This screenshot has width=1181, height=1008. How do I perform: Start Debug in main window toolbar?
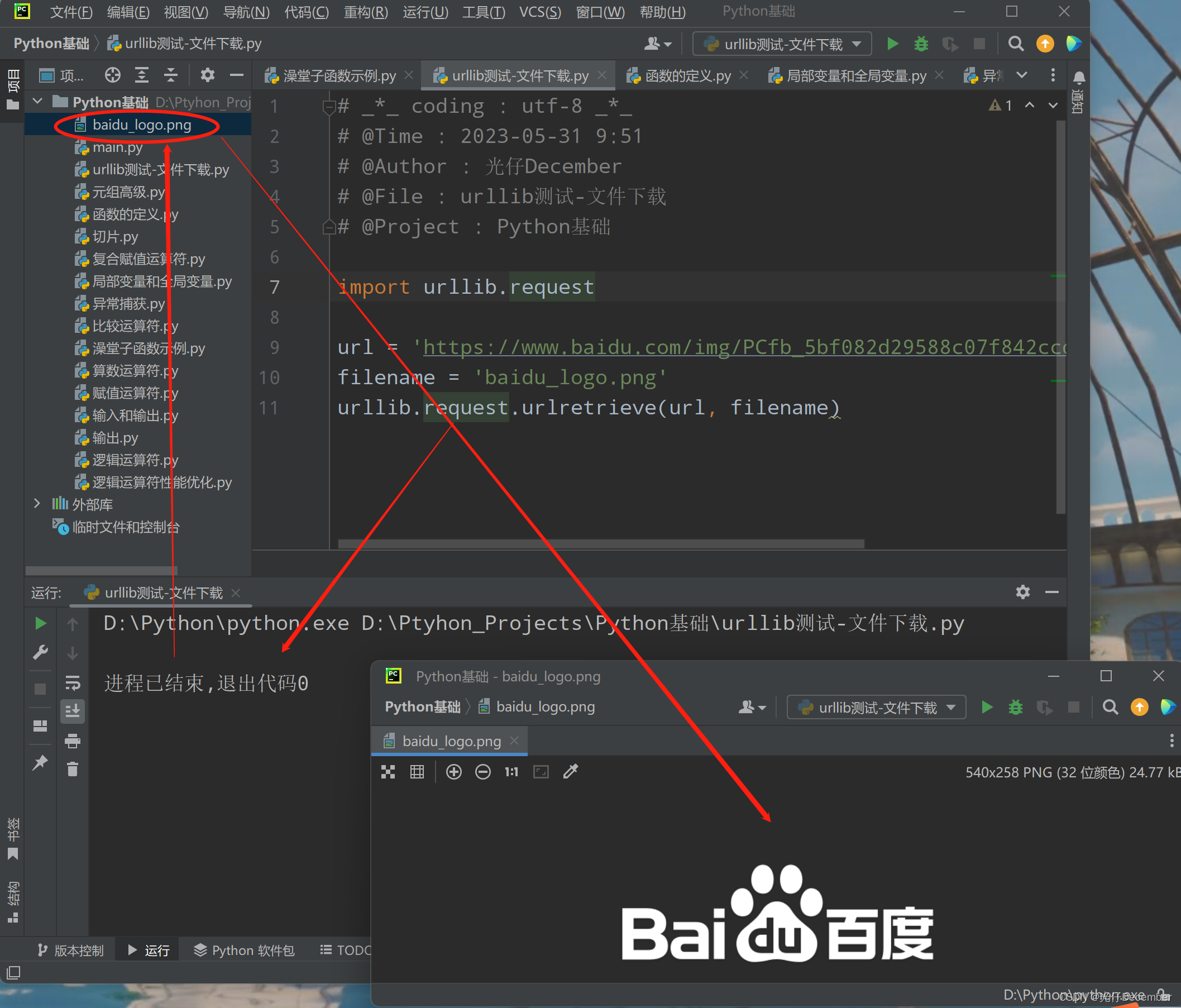921,44
